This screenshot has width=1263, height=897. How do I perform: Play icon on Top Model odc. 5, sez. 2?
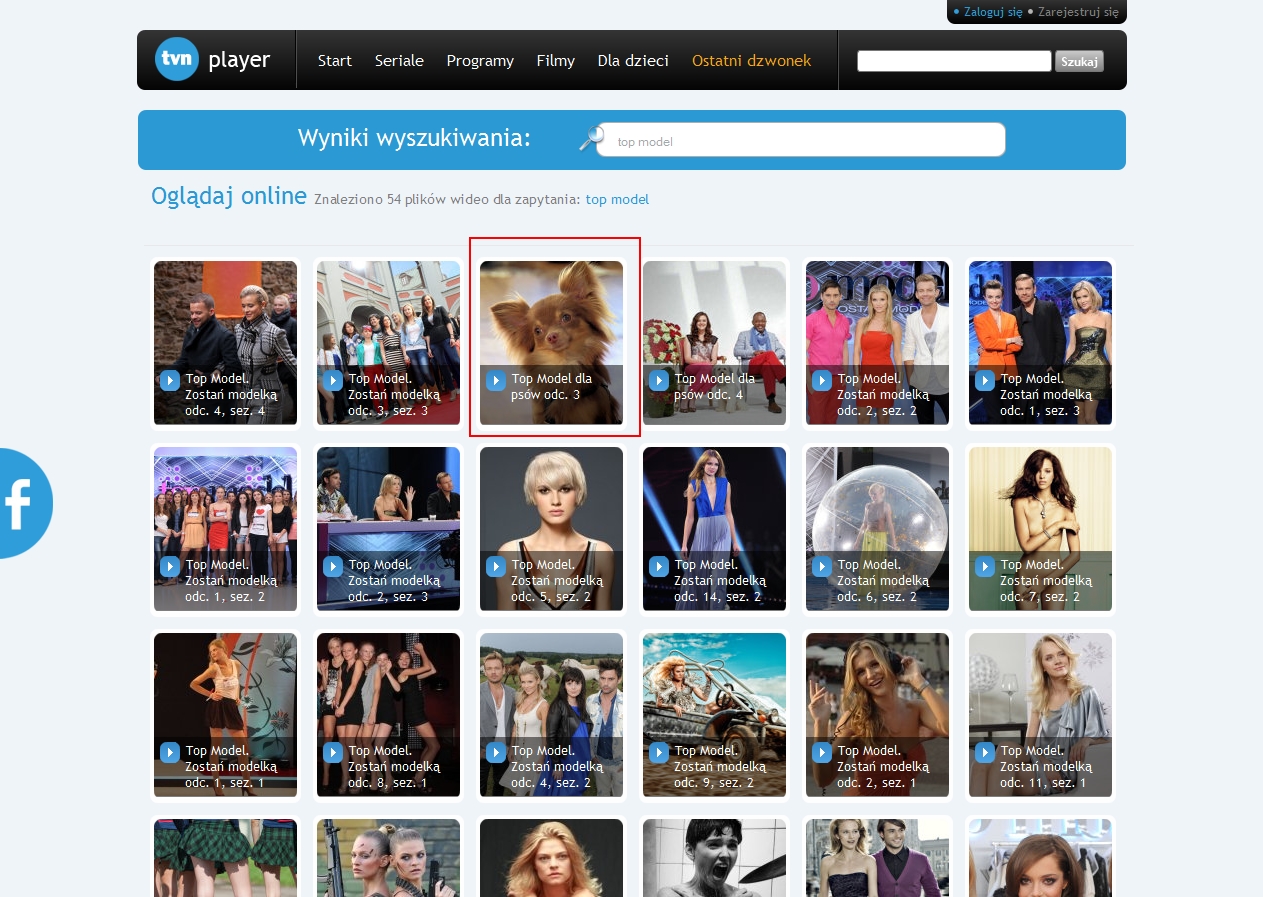[495, 566]
